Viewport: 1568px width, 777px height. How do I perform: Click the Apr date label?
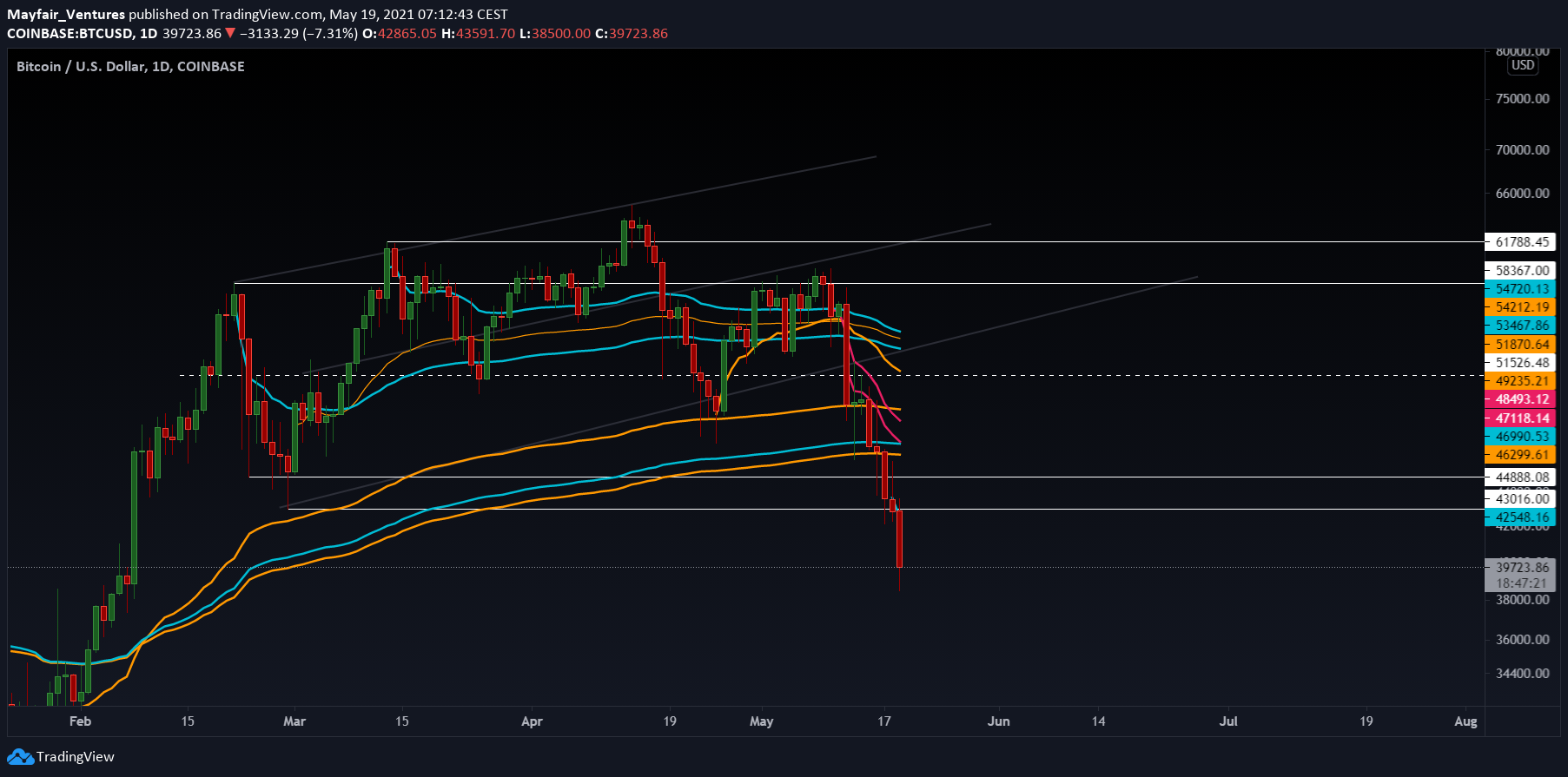(532, 721)
